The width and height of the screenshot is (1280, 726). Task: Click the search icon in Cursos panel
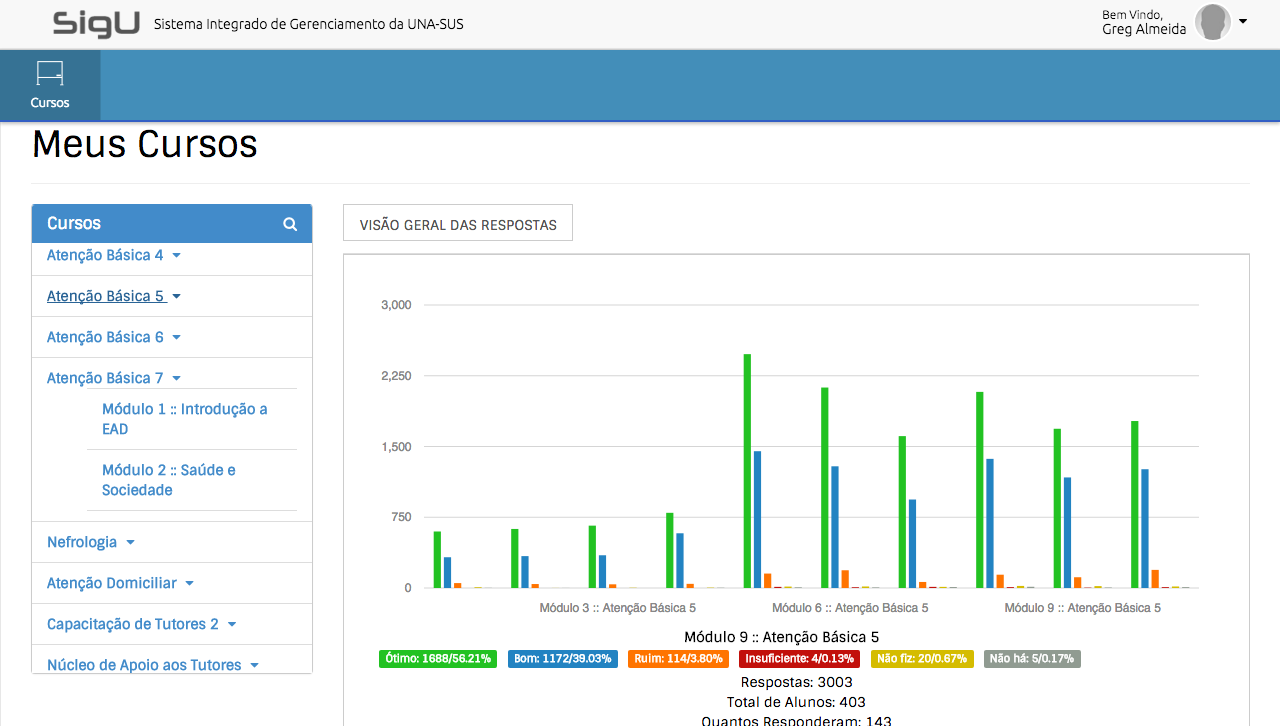tap(290, 224)
